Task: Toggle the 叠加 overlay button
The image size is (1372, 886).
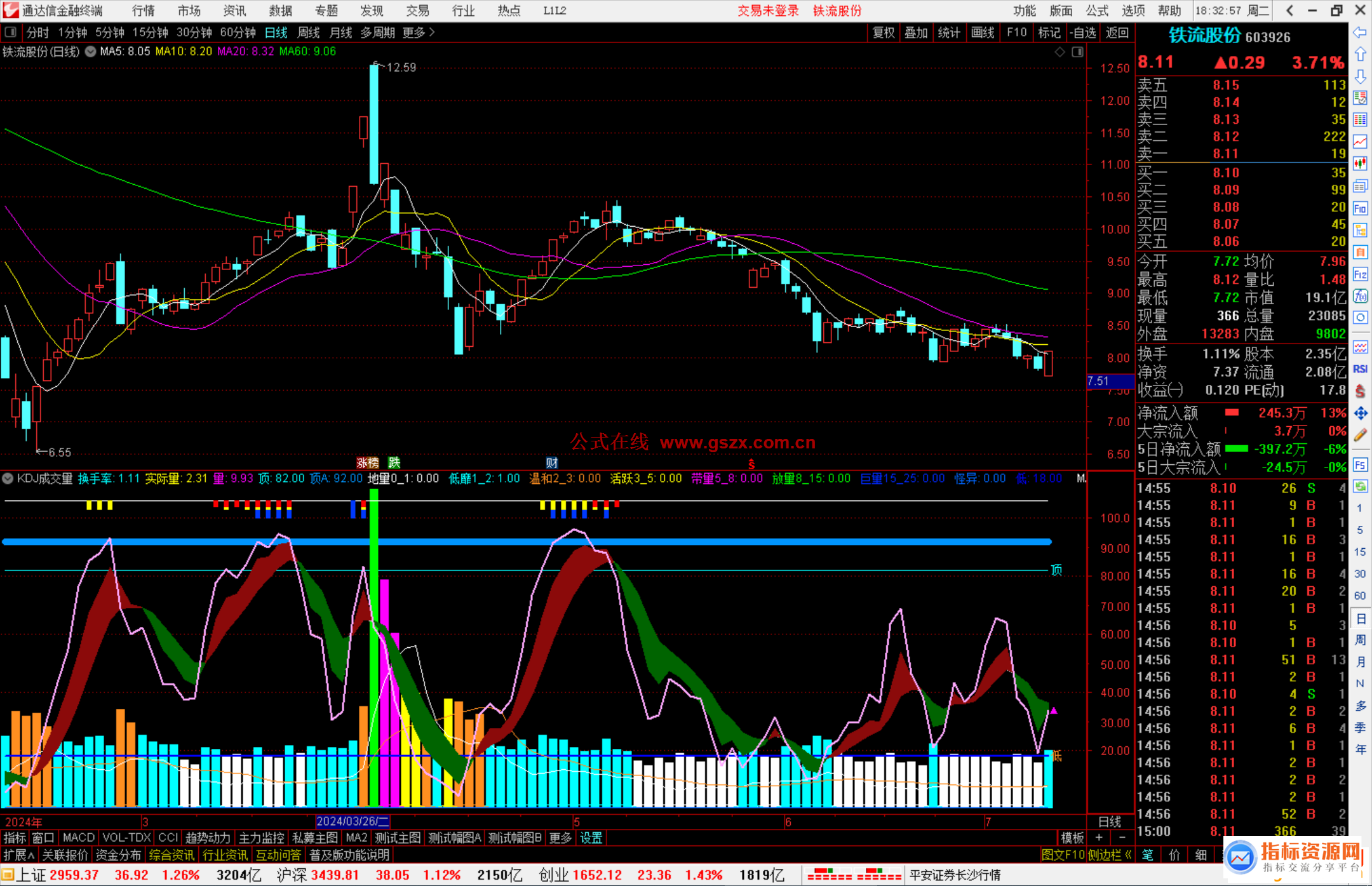Action: 916,32
